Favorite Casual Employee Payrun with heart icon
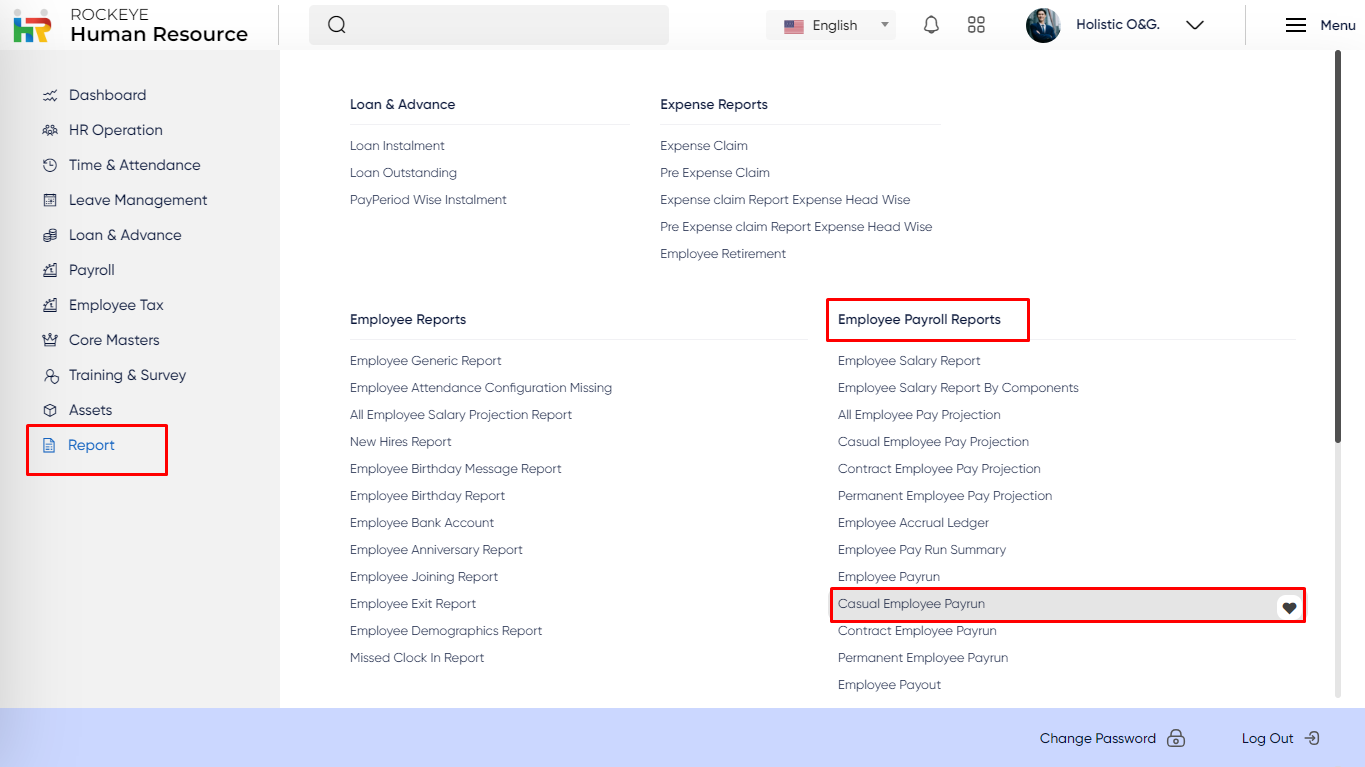 (x=1289, y=607)
